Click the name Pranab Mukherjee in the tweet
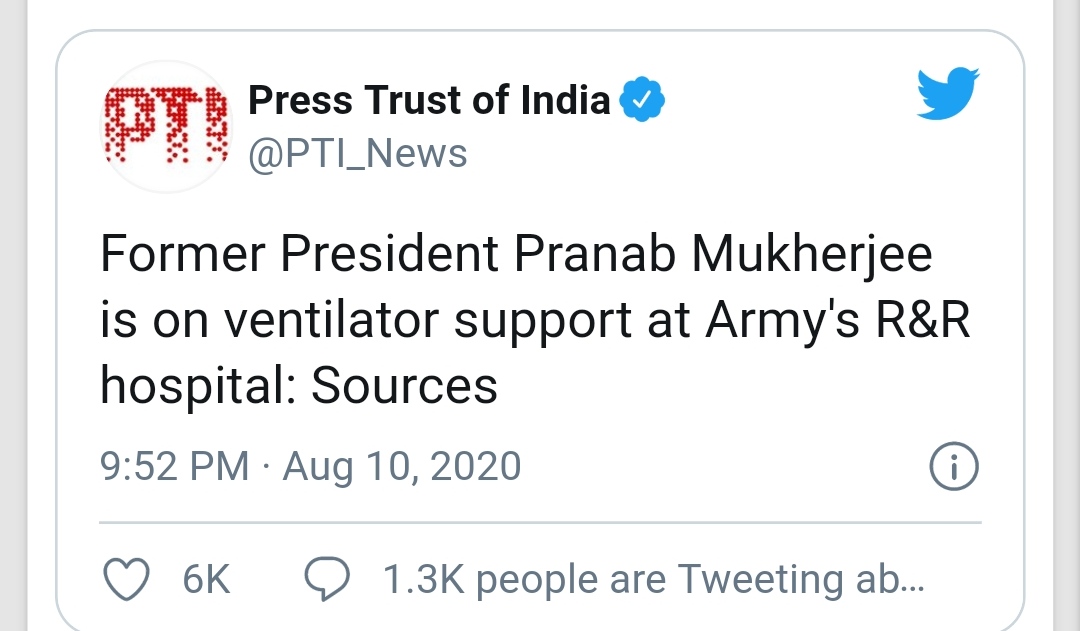Image resolution: width=1080 pixels, height=631 pixels. point(722,256)
